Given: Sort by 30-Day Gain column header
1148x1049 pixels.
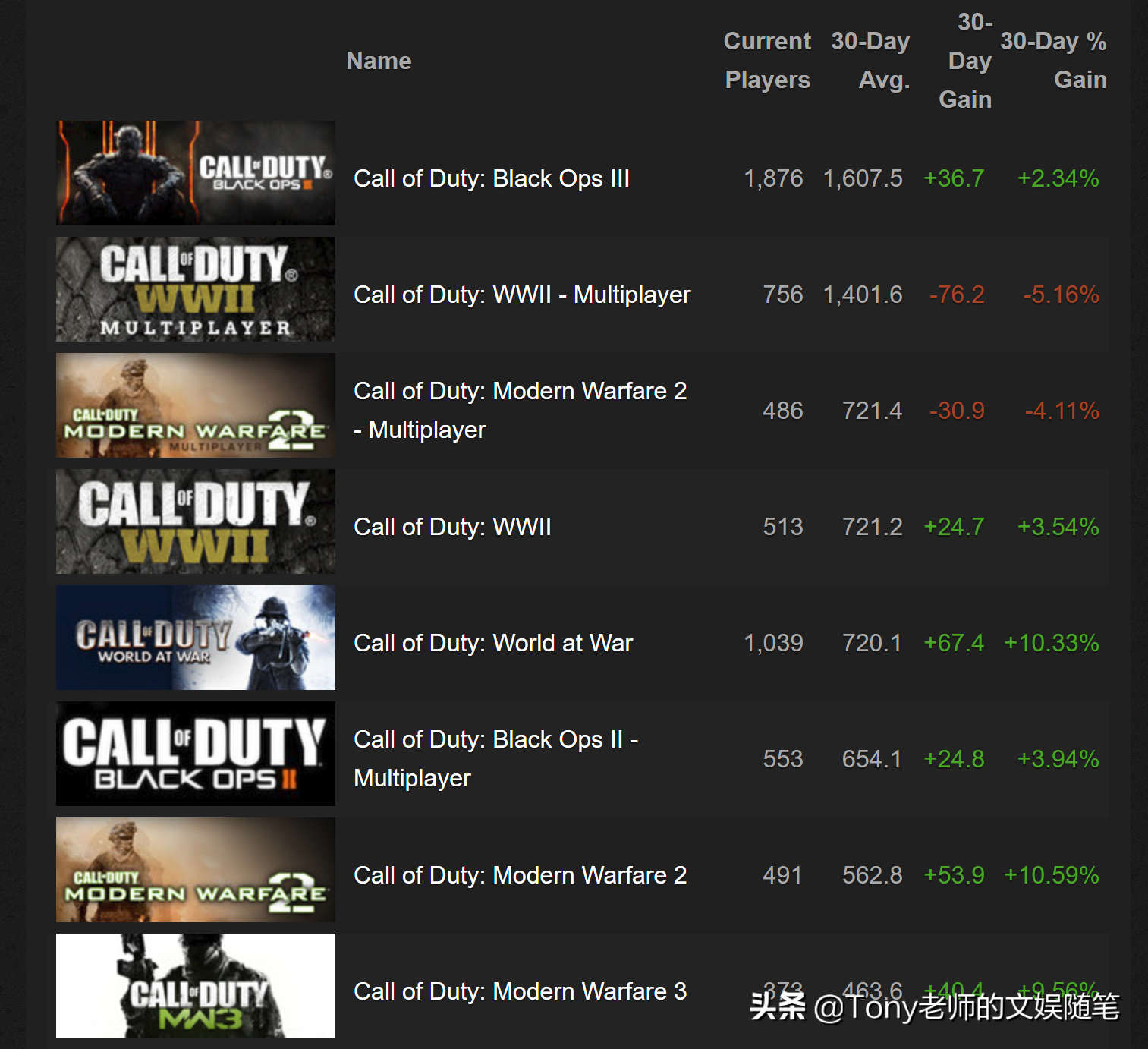Looking at the screenshot, I should click(965, 61).
